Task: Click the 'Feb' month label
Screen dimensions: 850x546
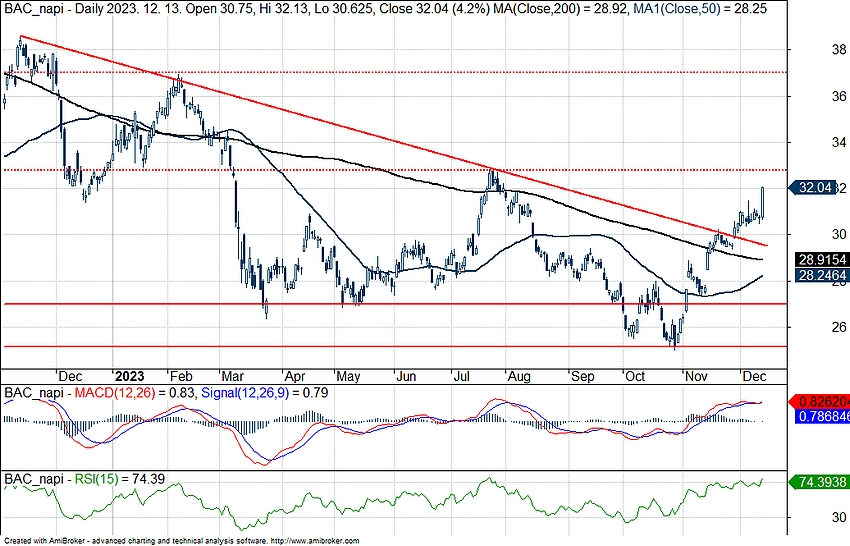Action: 181,377
